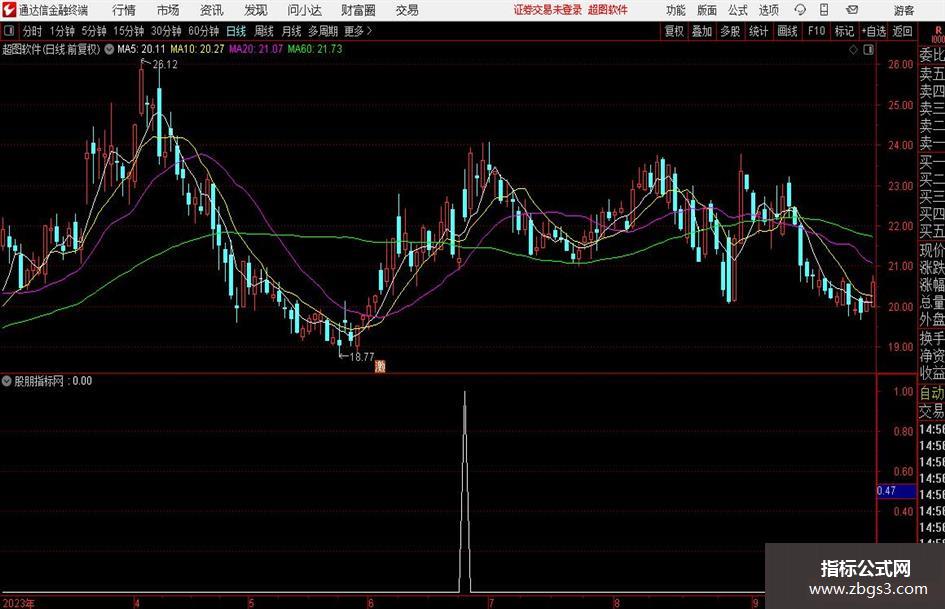Viewport: 945px width, 609px height.
Task: Click the MA20: 21.07 value
Action: coord(256,49)
